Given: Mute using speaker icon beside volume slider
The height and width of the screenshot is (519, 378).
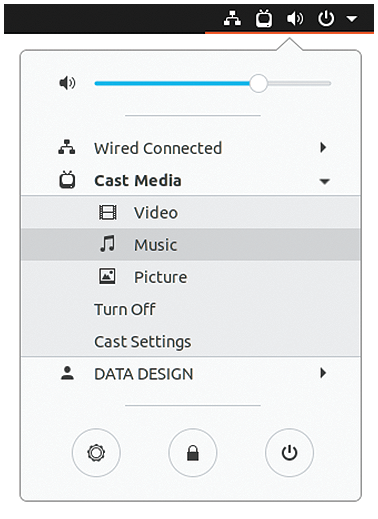Looking at the screenshot, I should coord(67,83).
